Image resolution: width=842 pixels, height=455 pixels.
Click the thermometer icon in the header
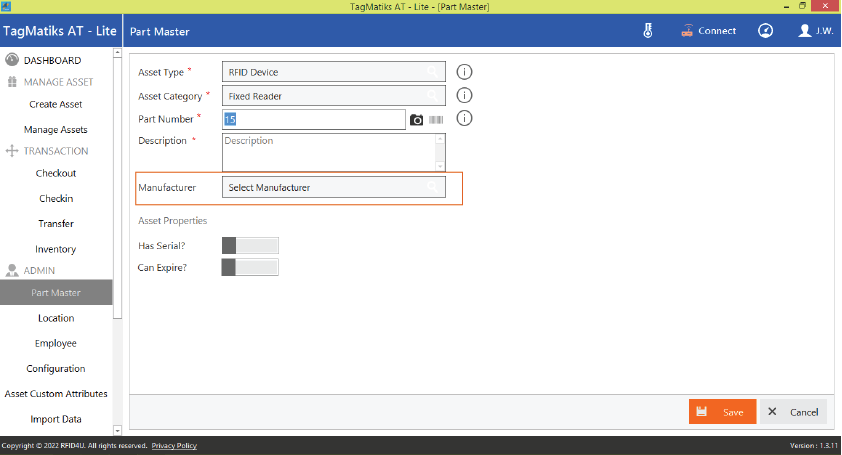click(x=648, y=31)
